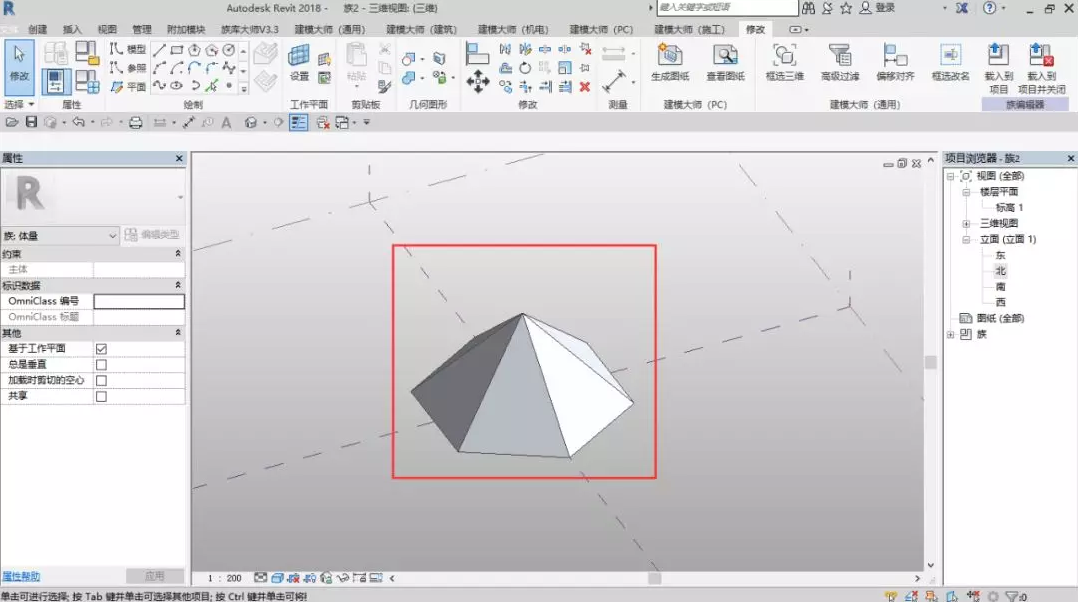Click the save icon in quick access toolbar

[x=31, y=122]
